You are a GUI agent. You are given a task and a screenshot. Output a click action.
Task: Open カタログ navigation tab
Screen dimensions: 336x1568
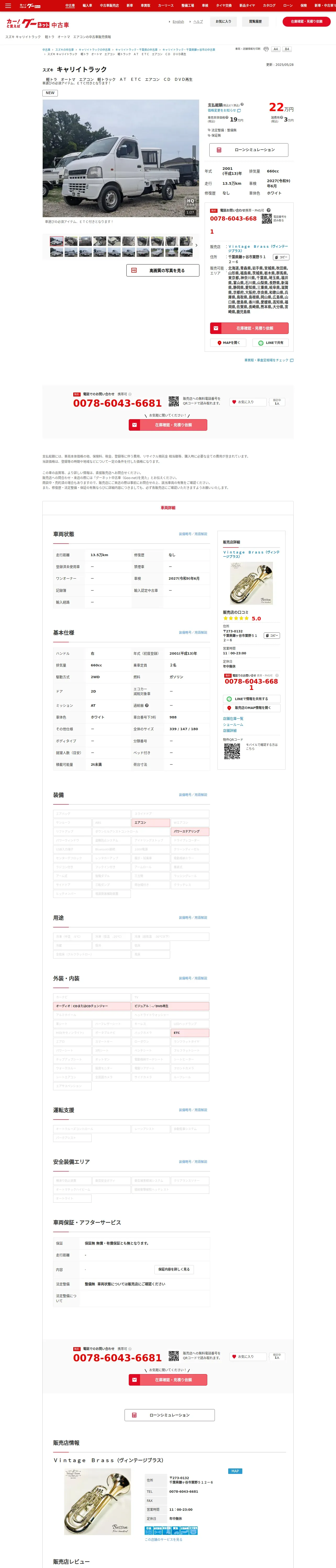point(269,5)
